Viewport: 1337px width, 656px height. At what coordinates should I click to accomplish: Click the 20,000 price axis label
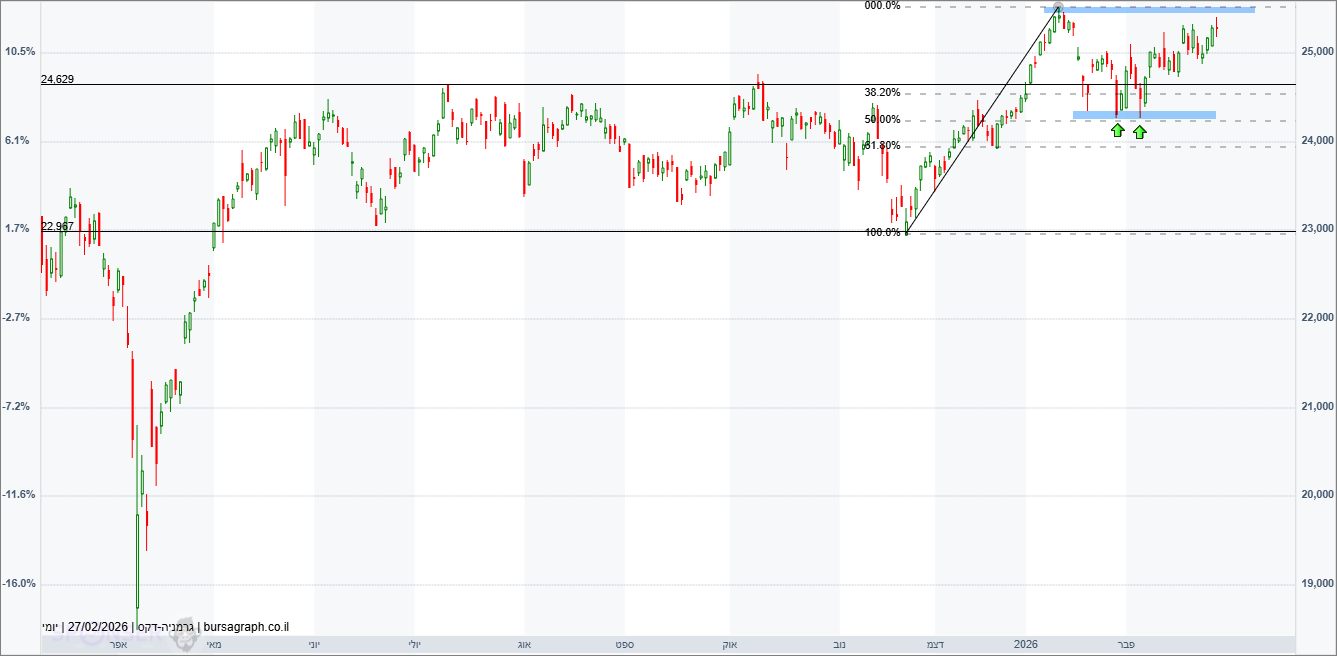[x=1317, y=495]
